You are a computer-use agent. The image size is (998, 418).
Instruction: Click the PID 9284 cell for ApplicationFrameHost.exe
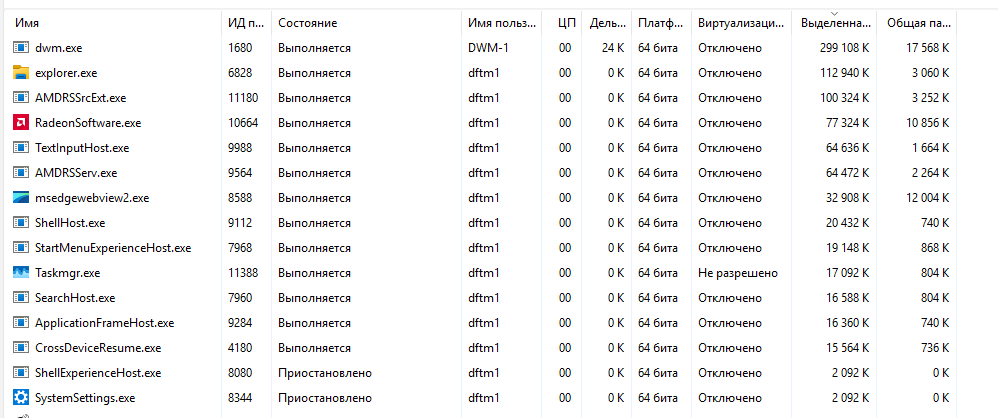click(x=241, y=323)
